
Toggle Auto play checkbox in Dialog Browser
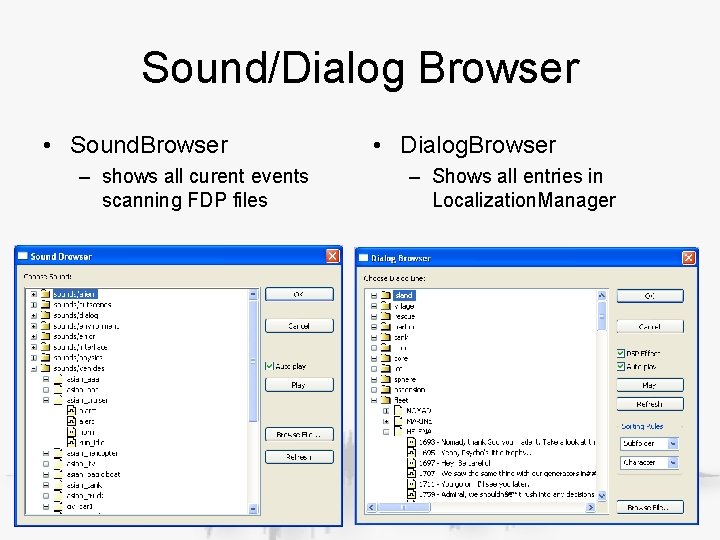[x=621, y=366]
